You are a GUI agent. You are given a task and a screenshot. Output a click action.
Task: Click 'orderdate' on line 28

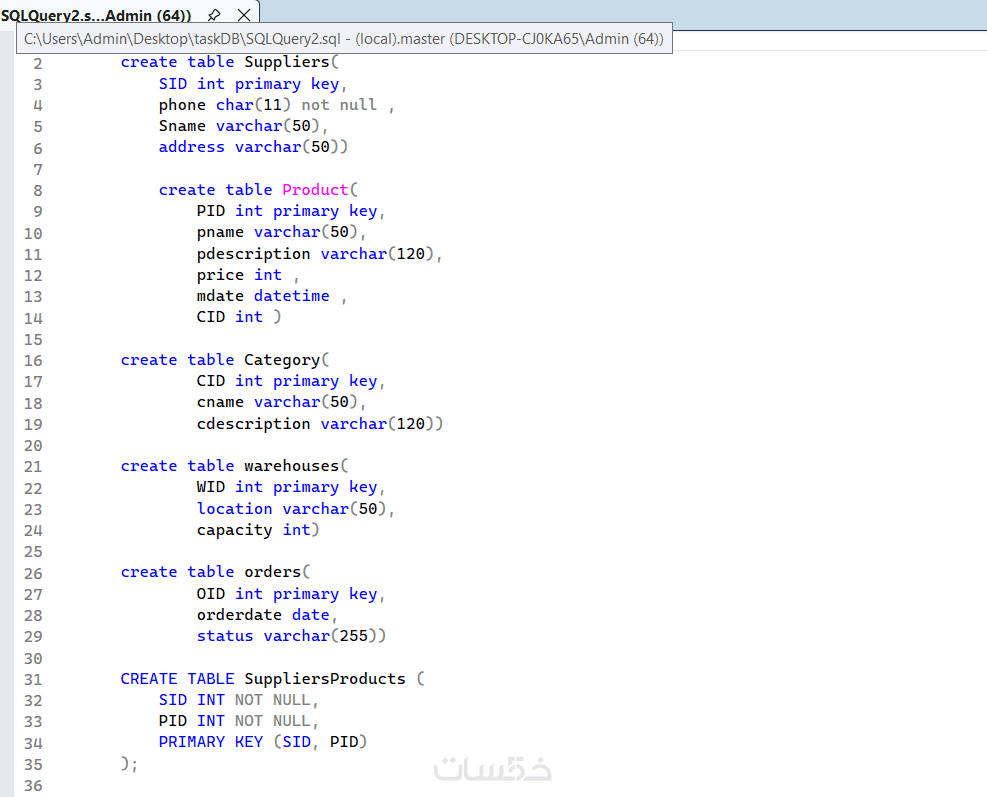coord(239,615)
